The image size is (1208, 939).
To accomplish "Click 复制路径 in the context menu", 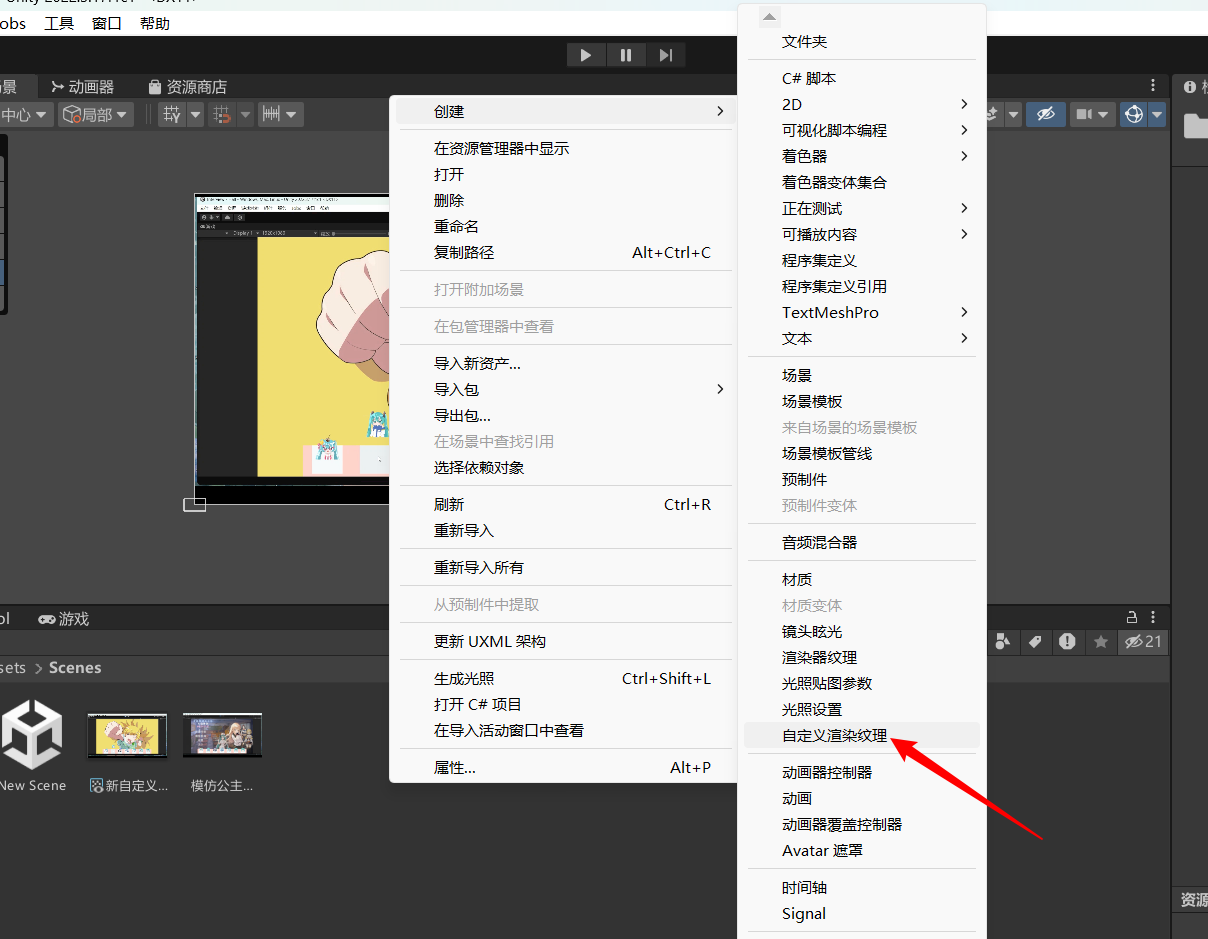I will coord(566,252).
